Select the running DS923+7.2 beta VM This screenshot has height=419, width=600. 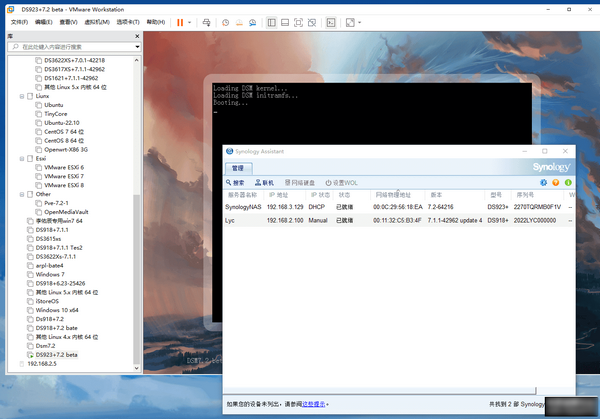(x=56, y=355)
